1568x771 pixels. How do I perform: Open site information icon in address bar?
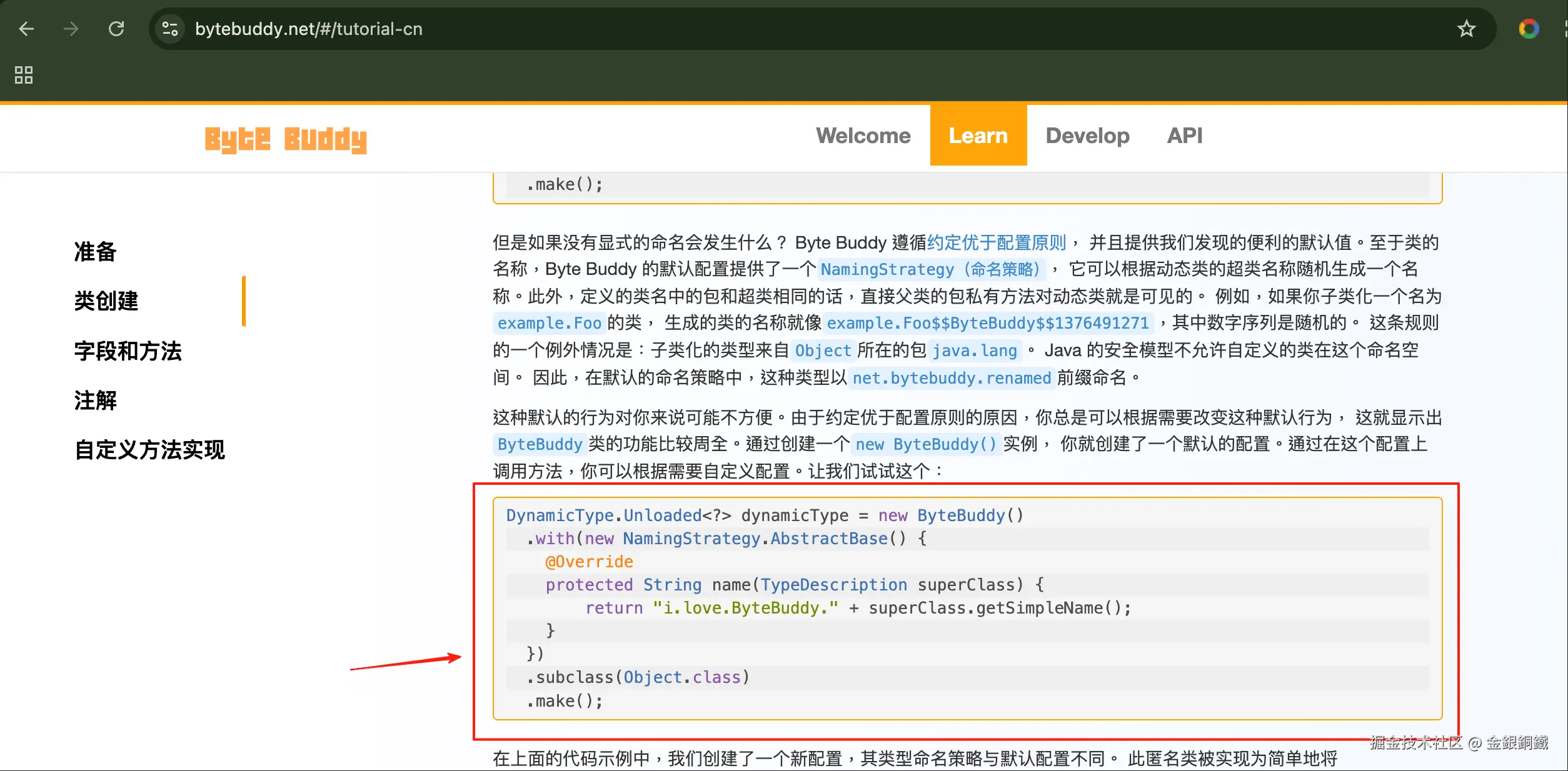[x=170, y=29]
